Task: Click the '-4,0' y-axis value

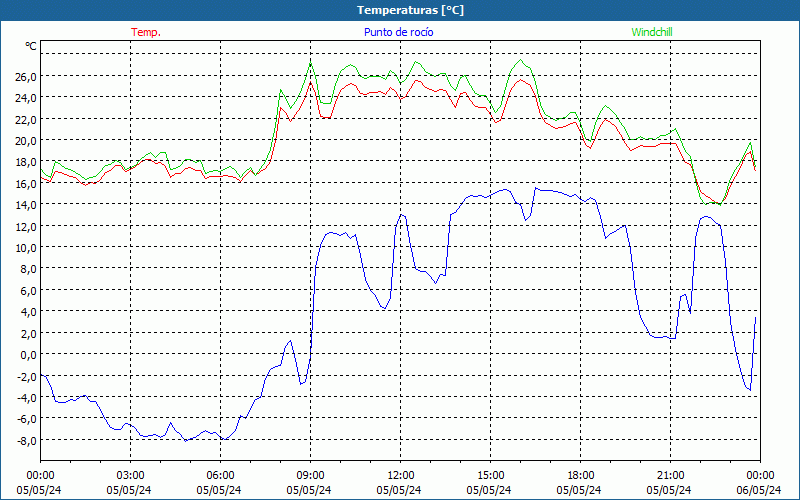Action: coord(27,397)
